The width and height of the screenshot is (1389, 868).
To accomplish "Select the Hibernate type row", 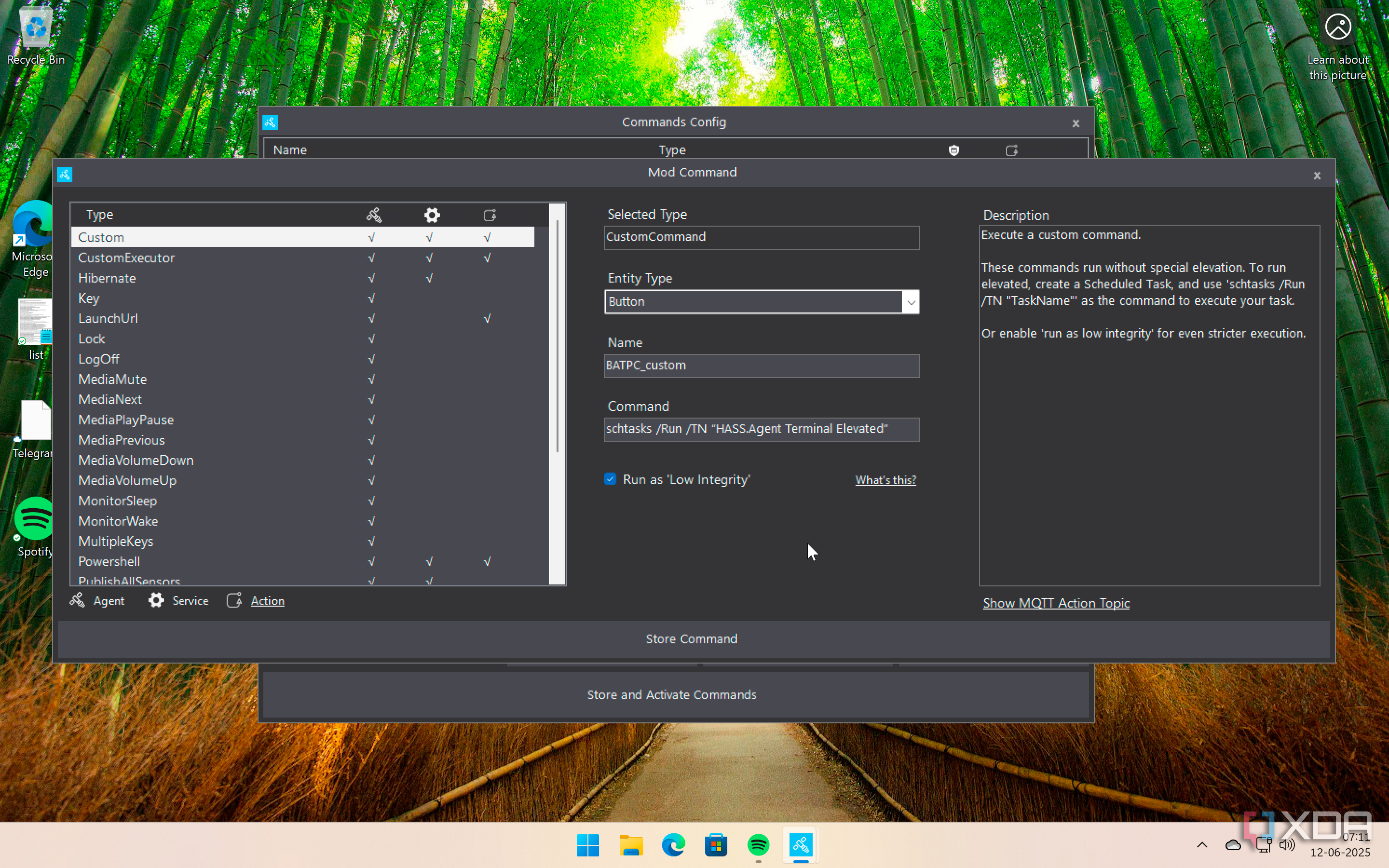I will (x=303, y=278).
